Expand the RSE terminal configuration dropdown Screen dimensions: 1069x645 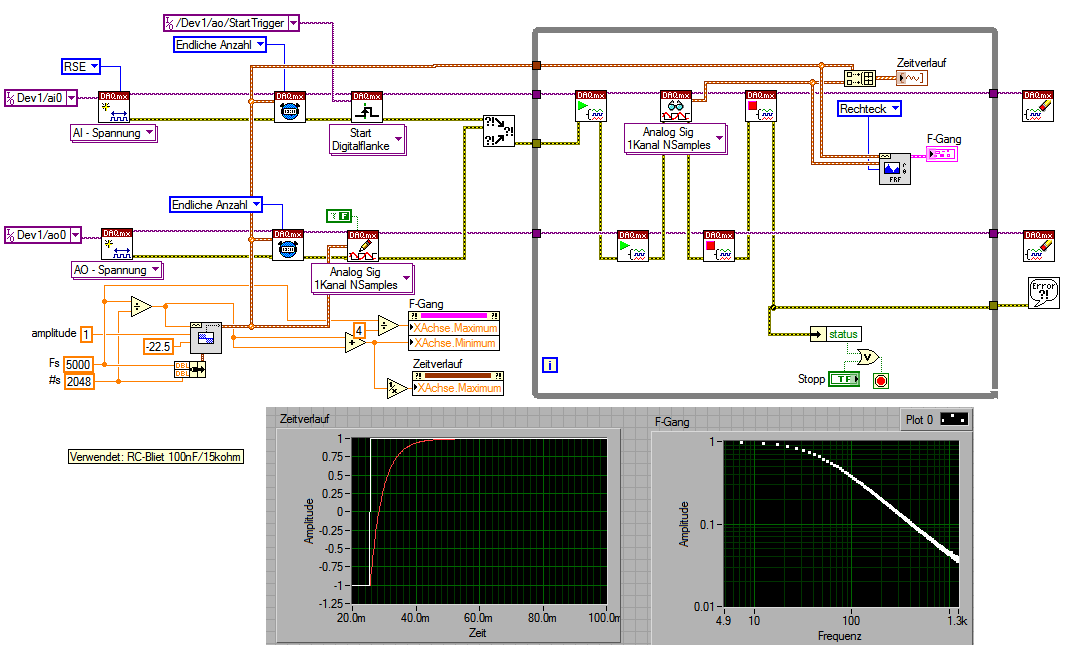click(x=94, y=66)
